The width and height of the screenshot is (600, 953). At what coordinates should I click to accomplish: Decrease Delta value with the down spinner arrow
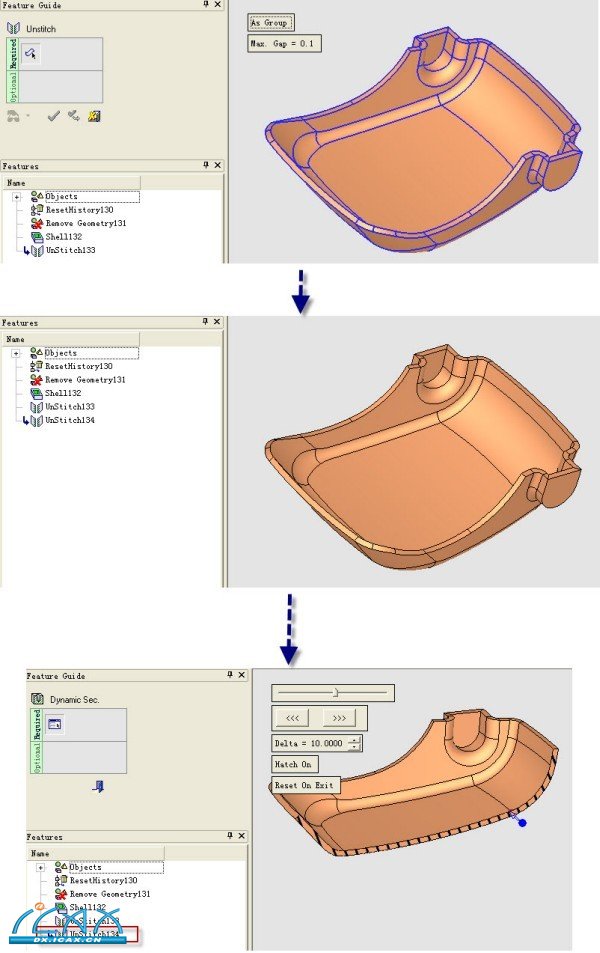356,746
